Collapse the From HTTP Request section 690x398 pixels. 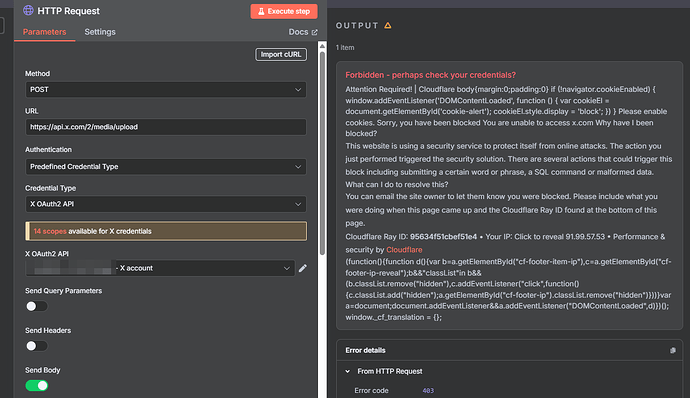click(348, 371)
